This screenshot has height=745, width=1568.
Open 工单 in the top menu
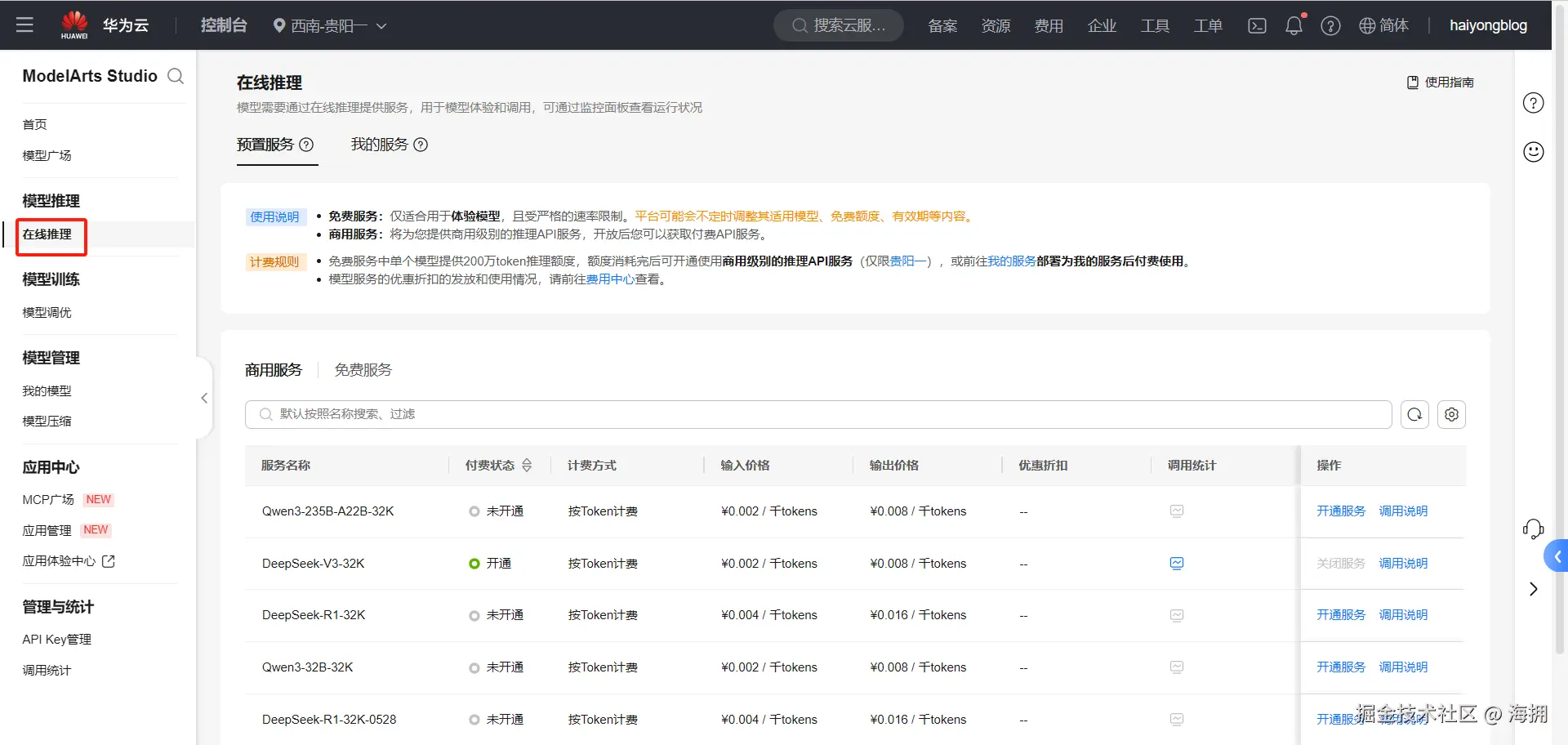pos(1208,25)
